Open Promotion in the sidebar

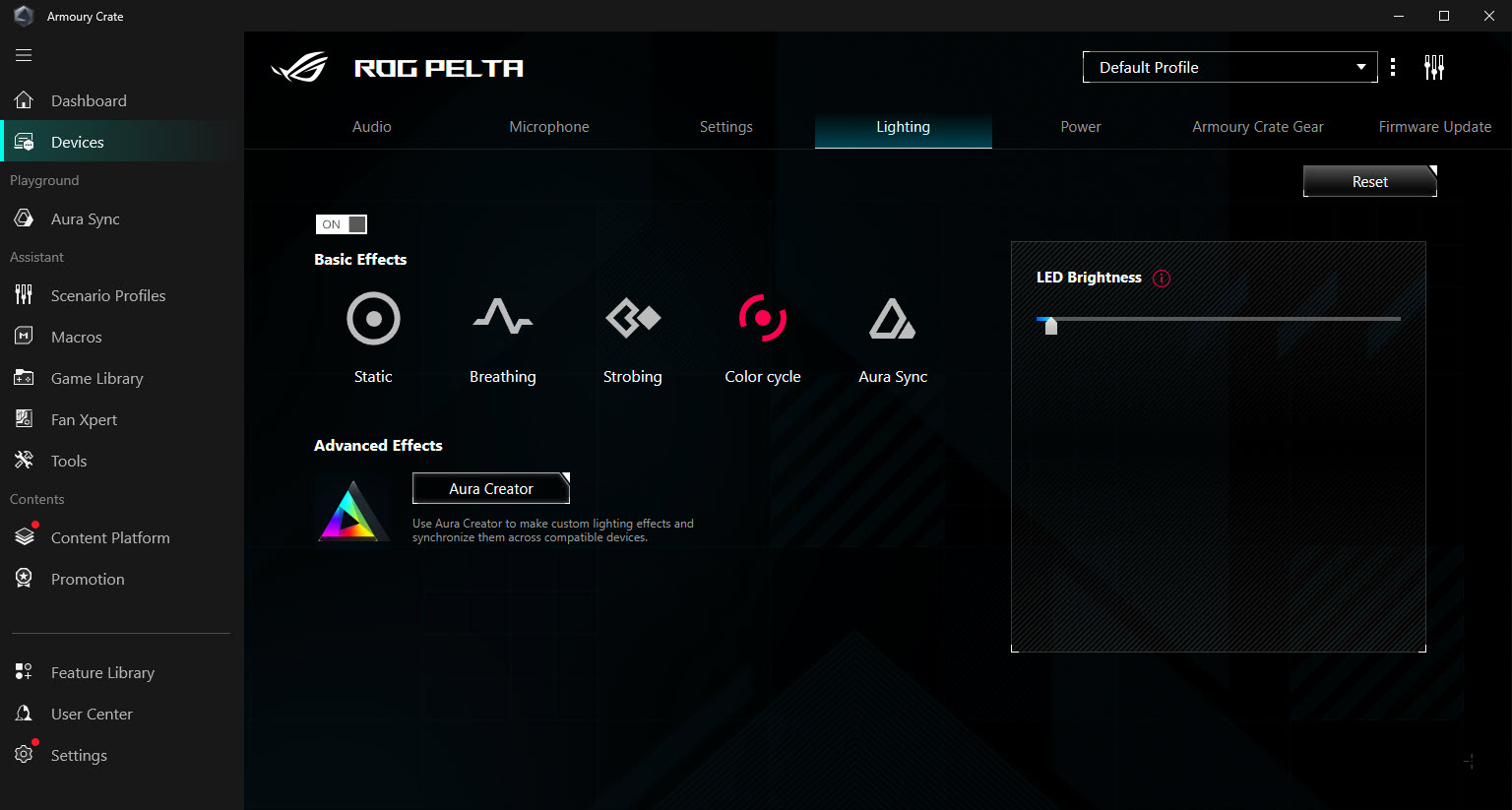122,579
